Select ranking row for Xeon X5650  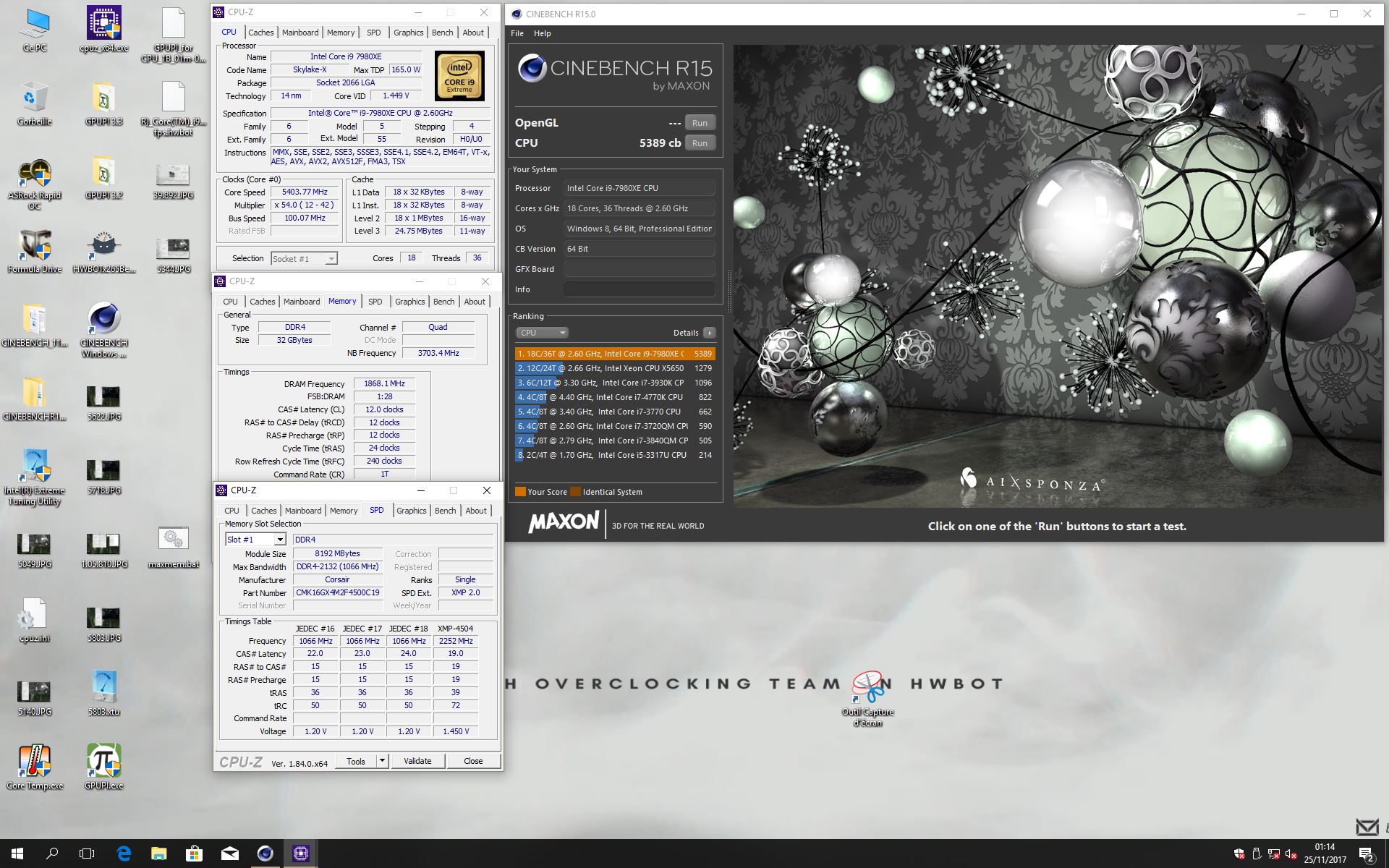click(615, 368)
